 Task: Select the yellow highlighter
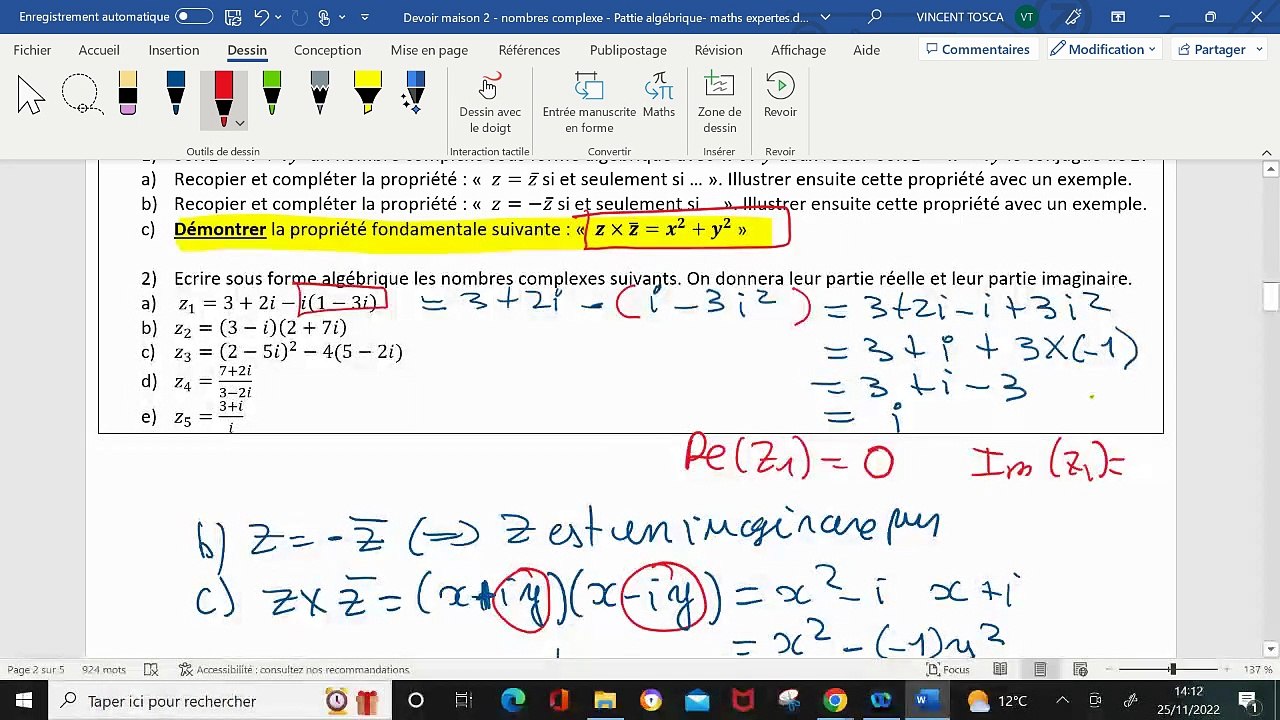368,94
